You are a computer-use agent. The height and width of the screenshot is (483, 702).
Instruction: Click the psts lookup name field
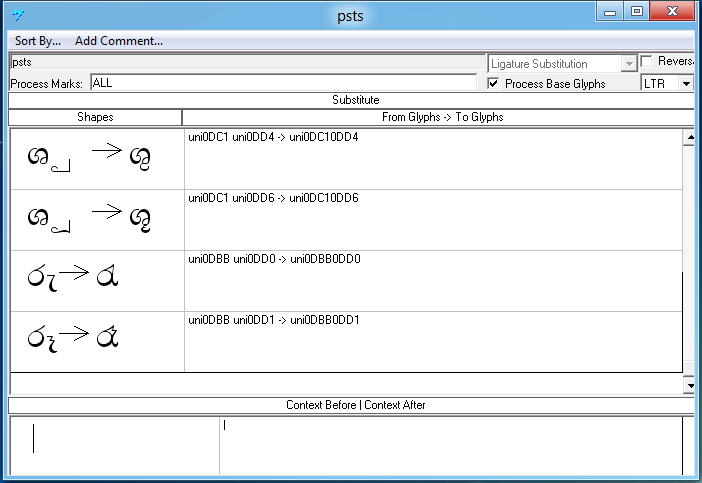coord(248,62)
